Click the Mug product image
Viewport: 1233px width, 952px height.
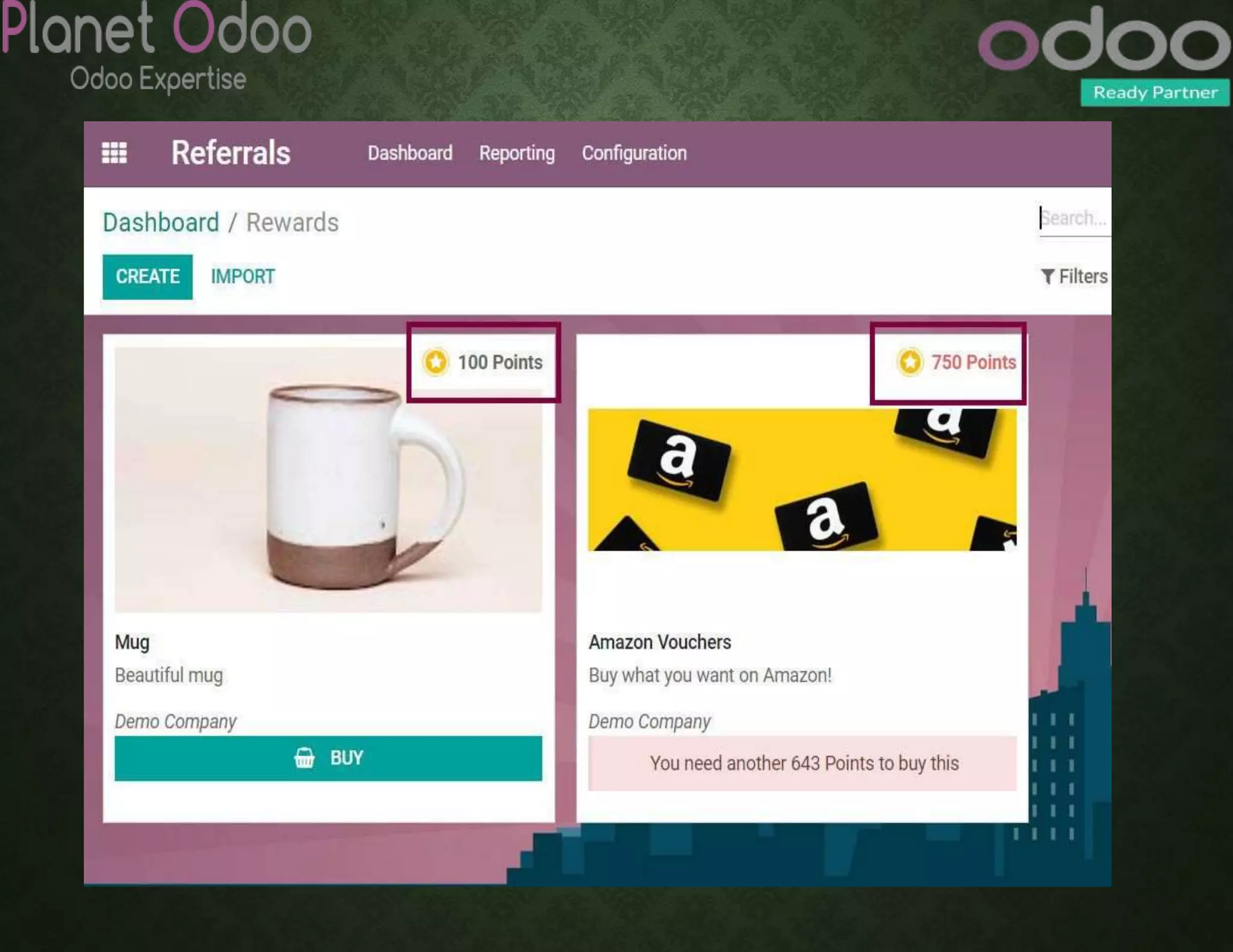[328, 480]
